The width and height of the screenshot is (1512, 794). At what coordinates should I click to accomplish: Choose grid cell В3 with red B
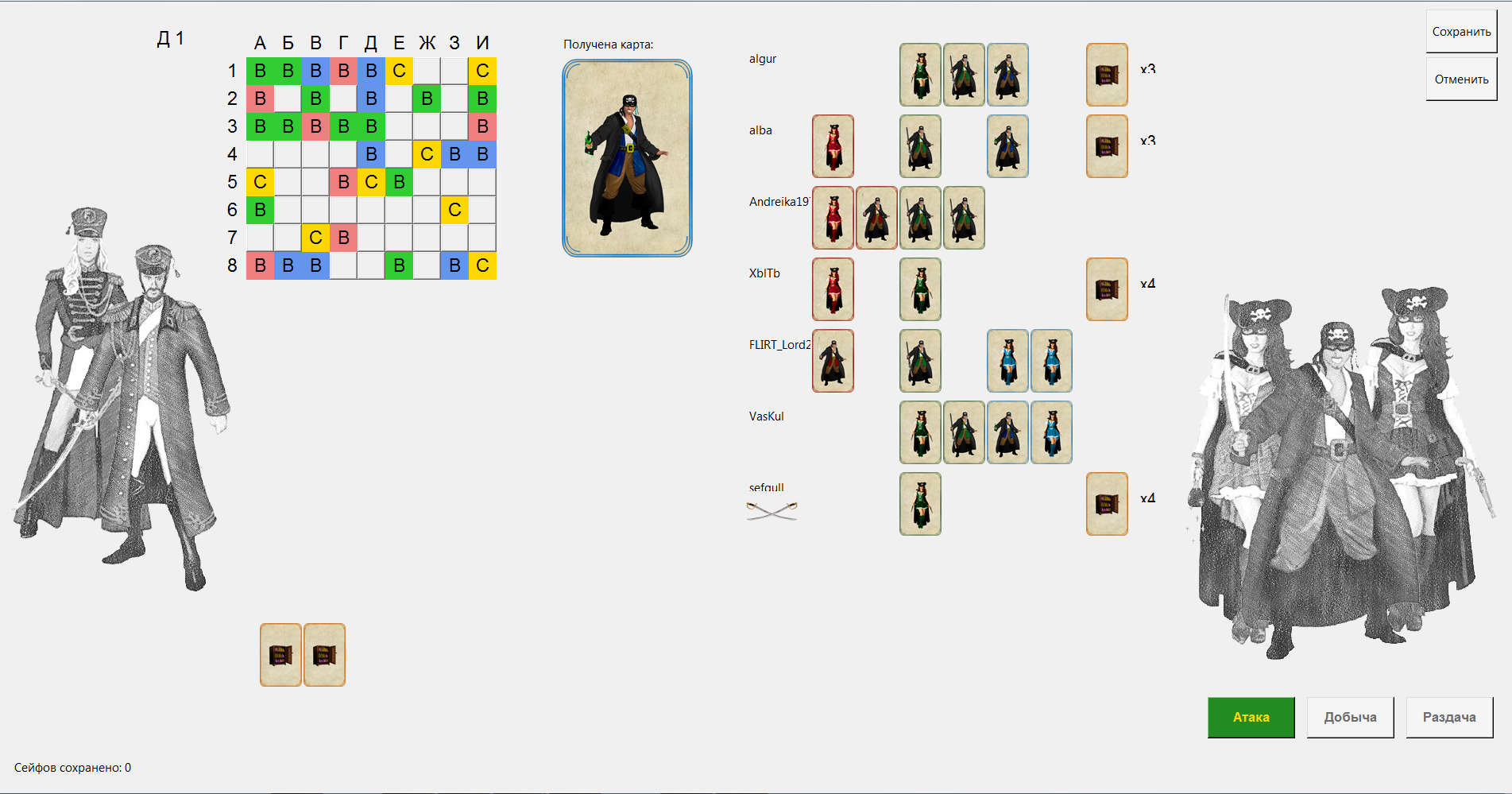pyautogui.click(x=315, y=126)
